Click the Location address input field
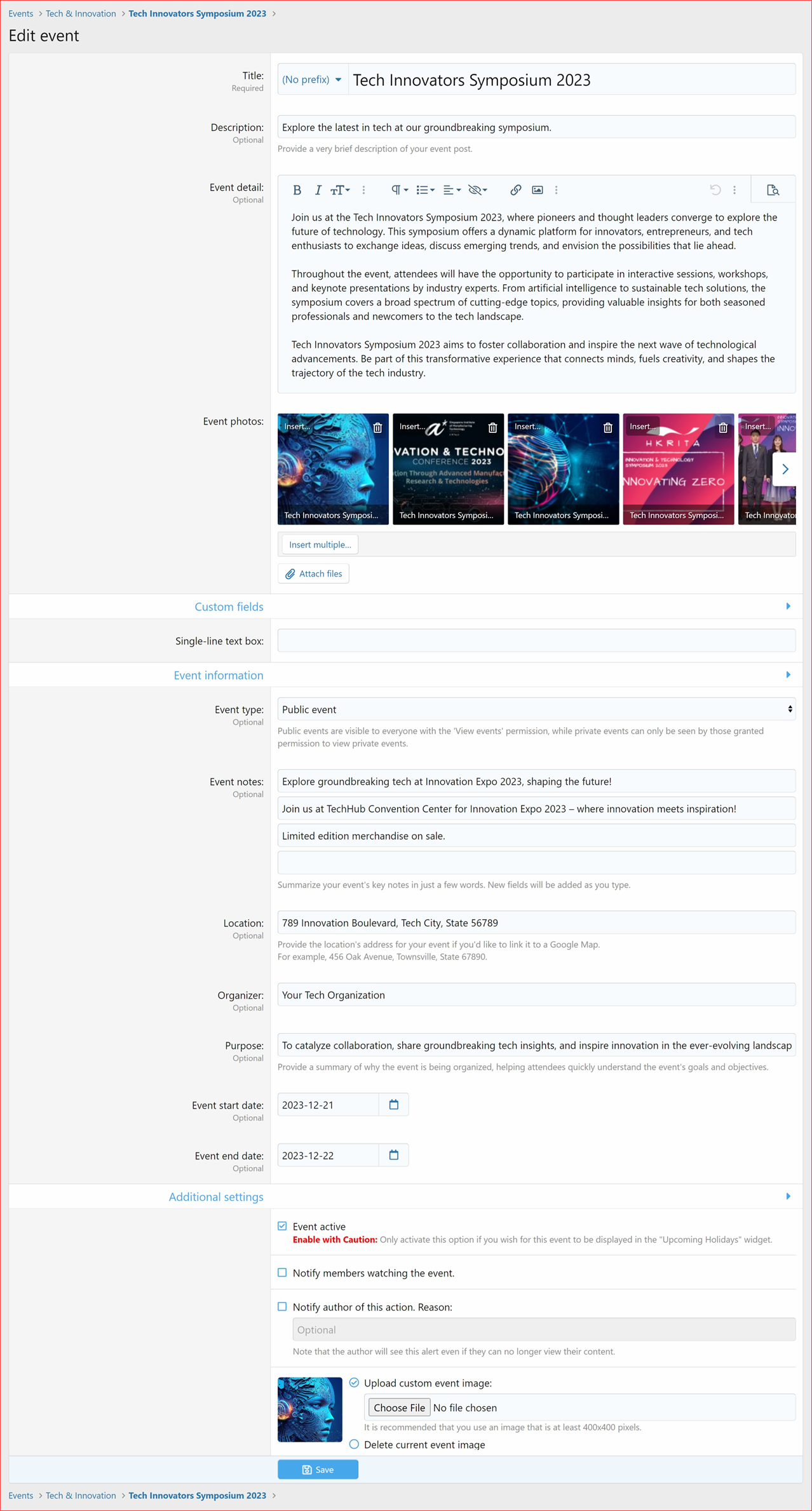This screenshot has width=812, height=1511. pyautogui.click(x=536, y=923)
